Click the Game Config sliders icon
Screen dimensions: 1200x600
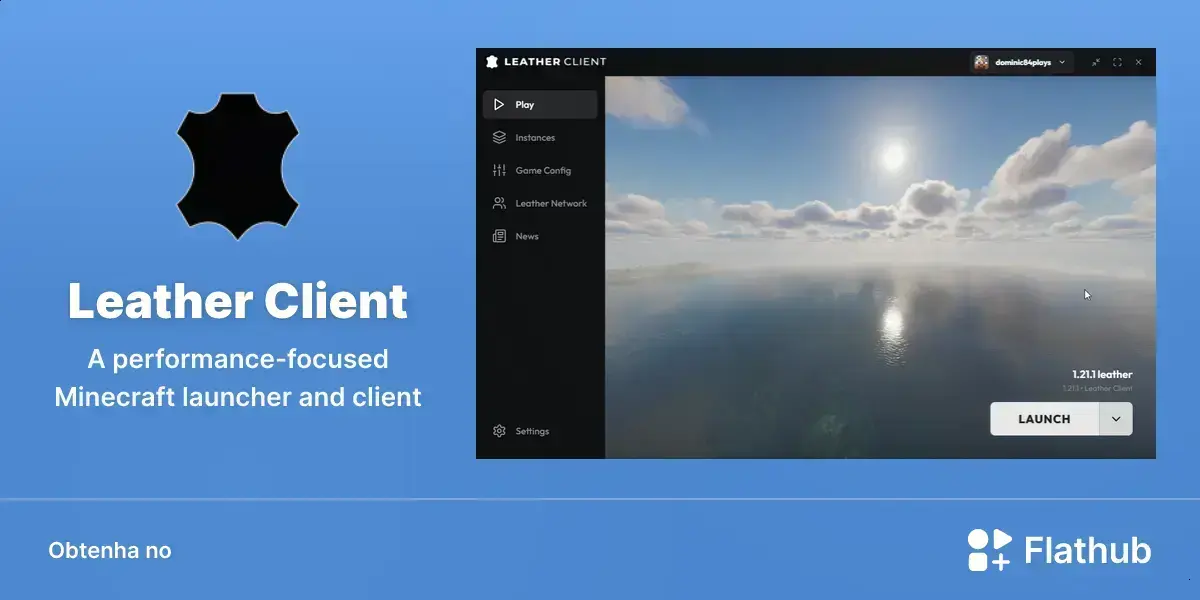tap(499, 171)
